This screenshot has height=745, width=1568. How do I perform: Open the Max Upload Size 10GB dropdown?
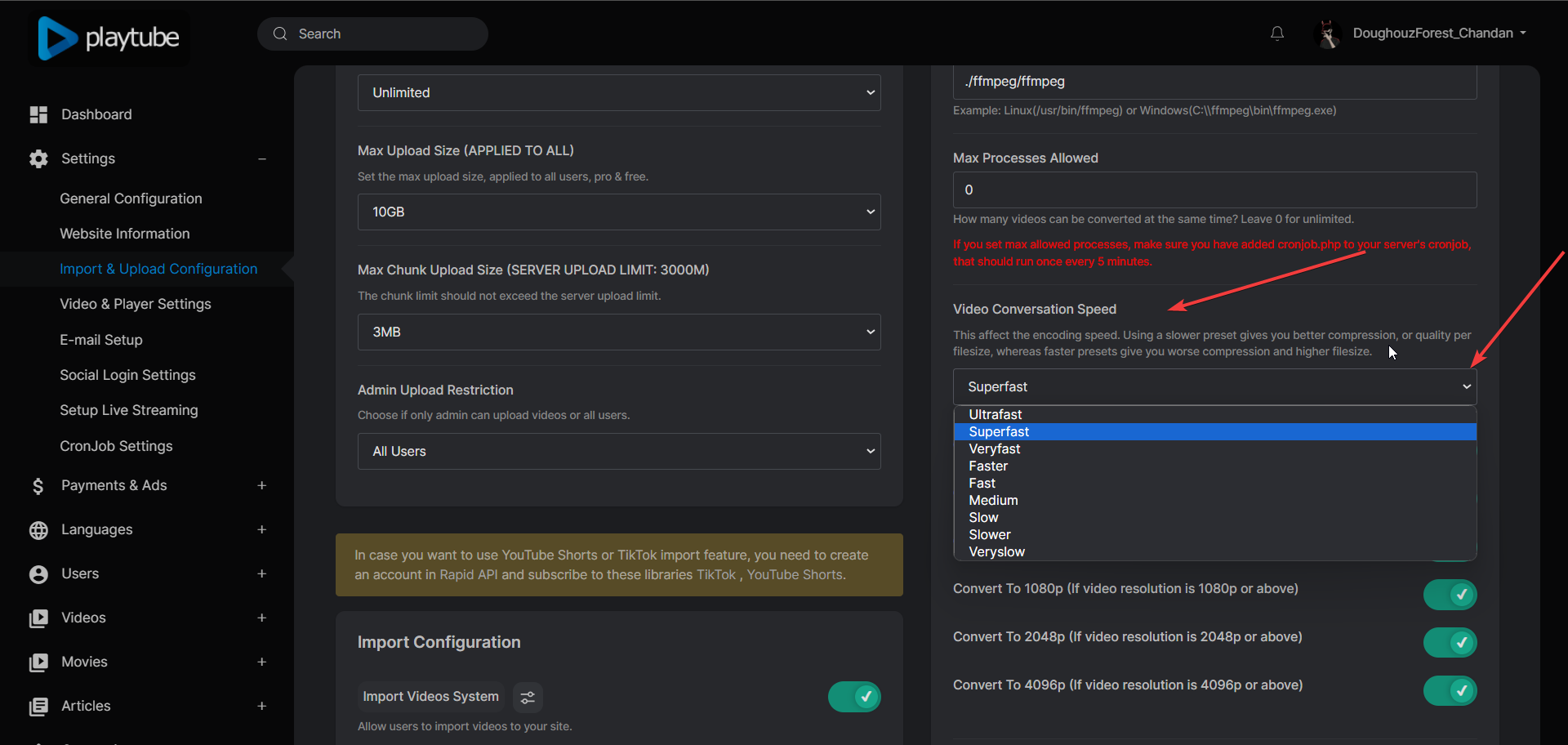[x=618, y=212]
